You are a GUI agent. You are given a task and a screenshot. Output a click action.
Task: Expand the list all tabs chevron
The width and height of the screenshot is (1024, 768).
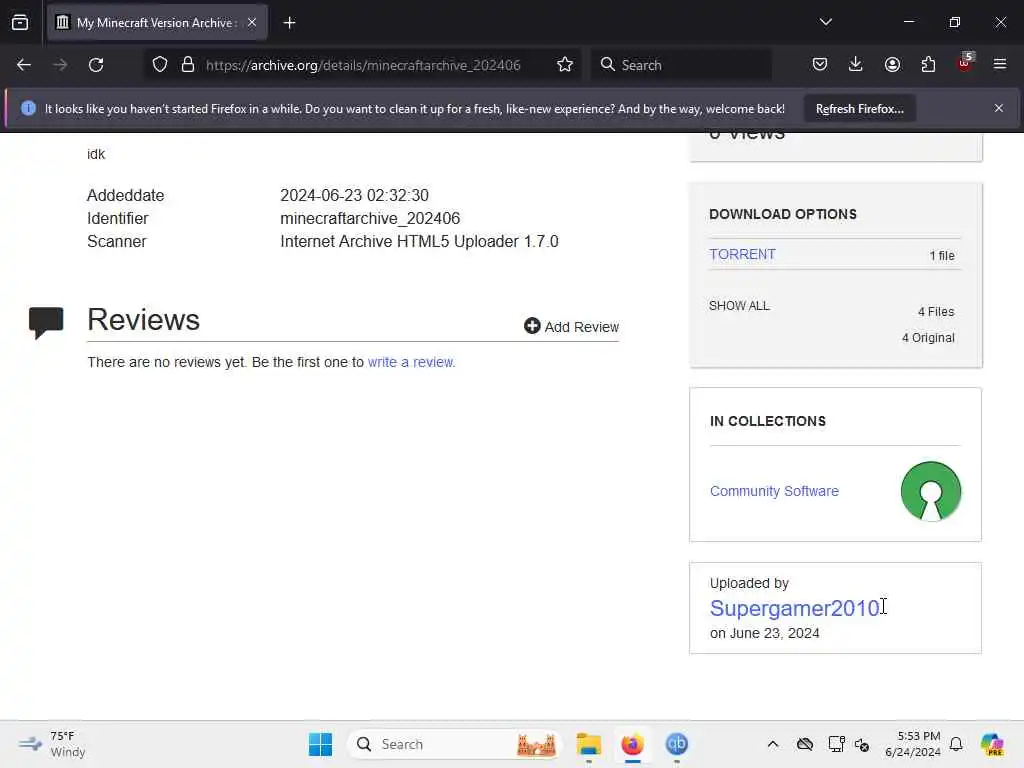coord(825,22)
